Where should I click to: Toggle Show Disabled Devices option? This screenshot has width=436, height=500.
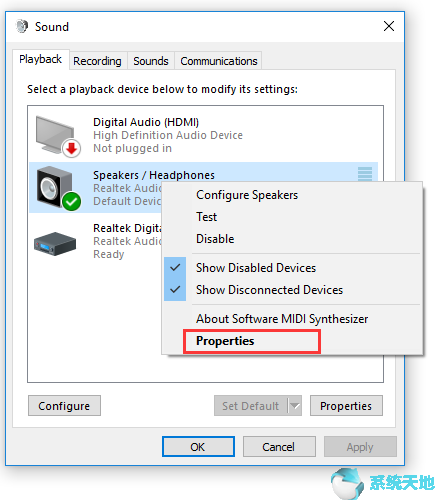coord(256,268)
